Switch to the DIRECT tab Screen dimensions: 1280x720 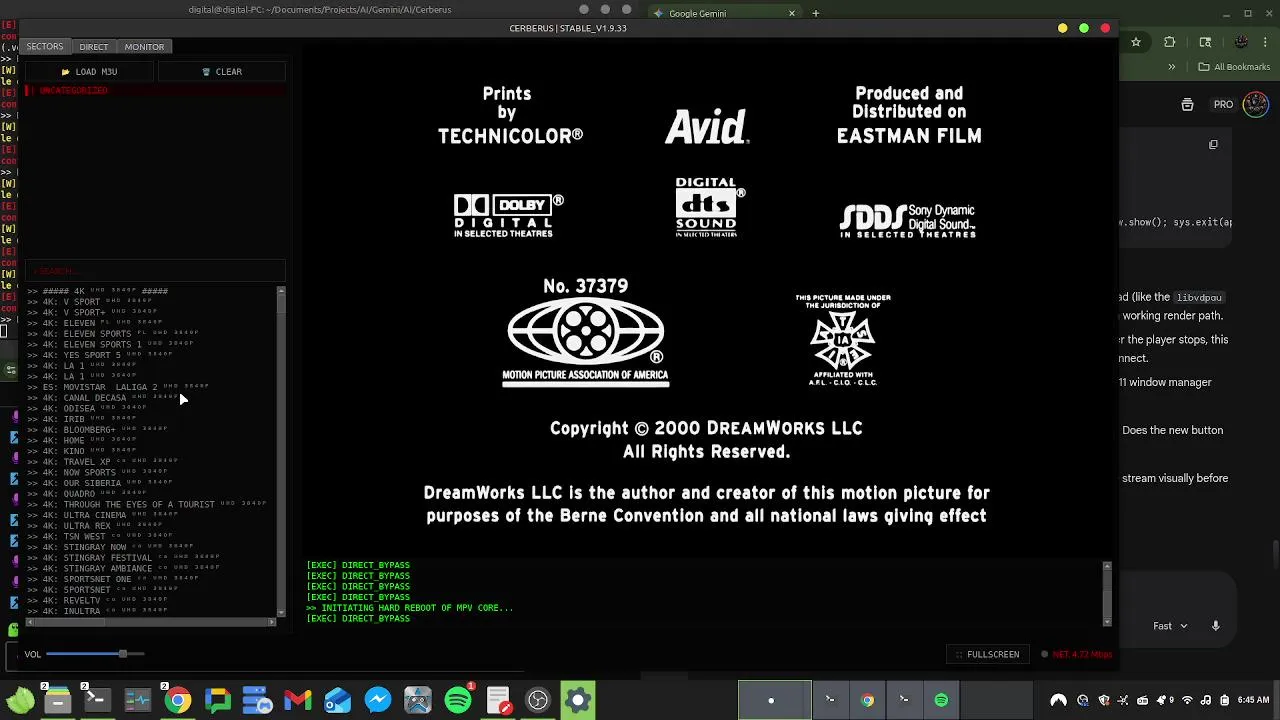(94, 47)
